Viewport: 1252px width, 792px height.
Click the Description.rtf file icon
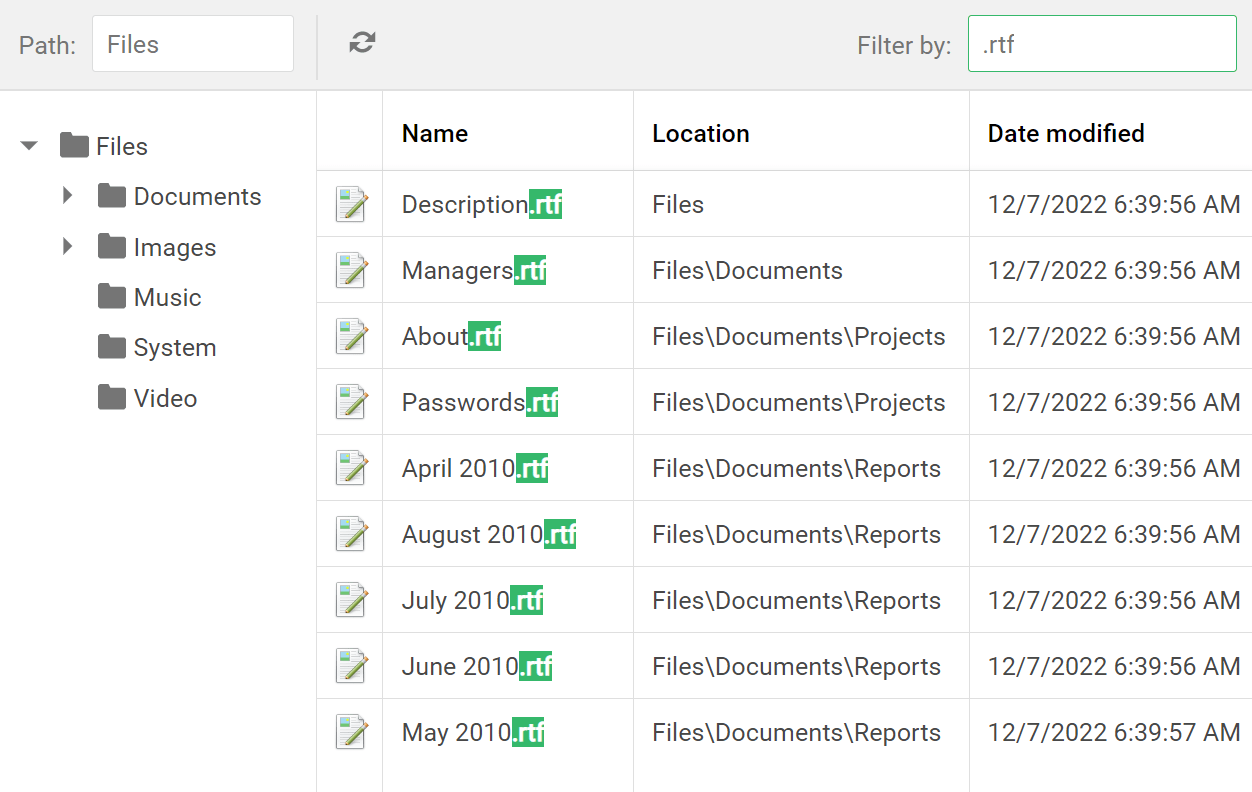point(351,204)
